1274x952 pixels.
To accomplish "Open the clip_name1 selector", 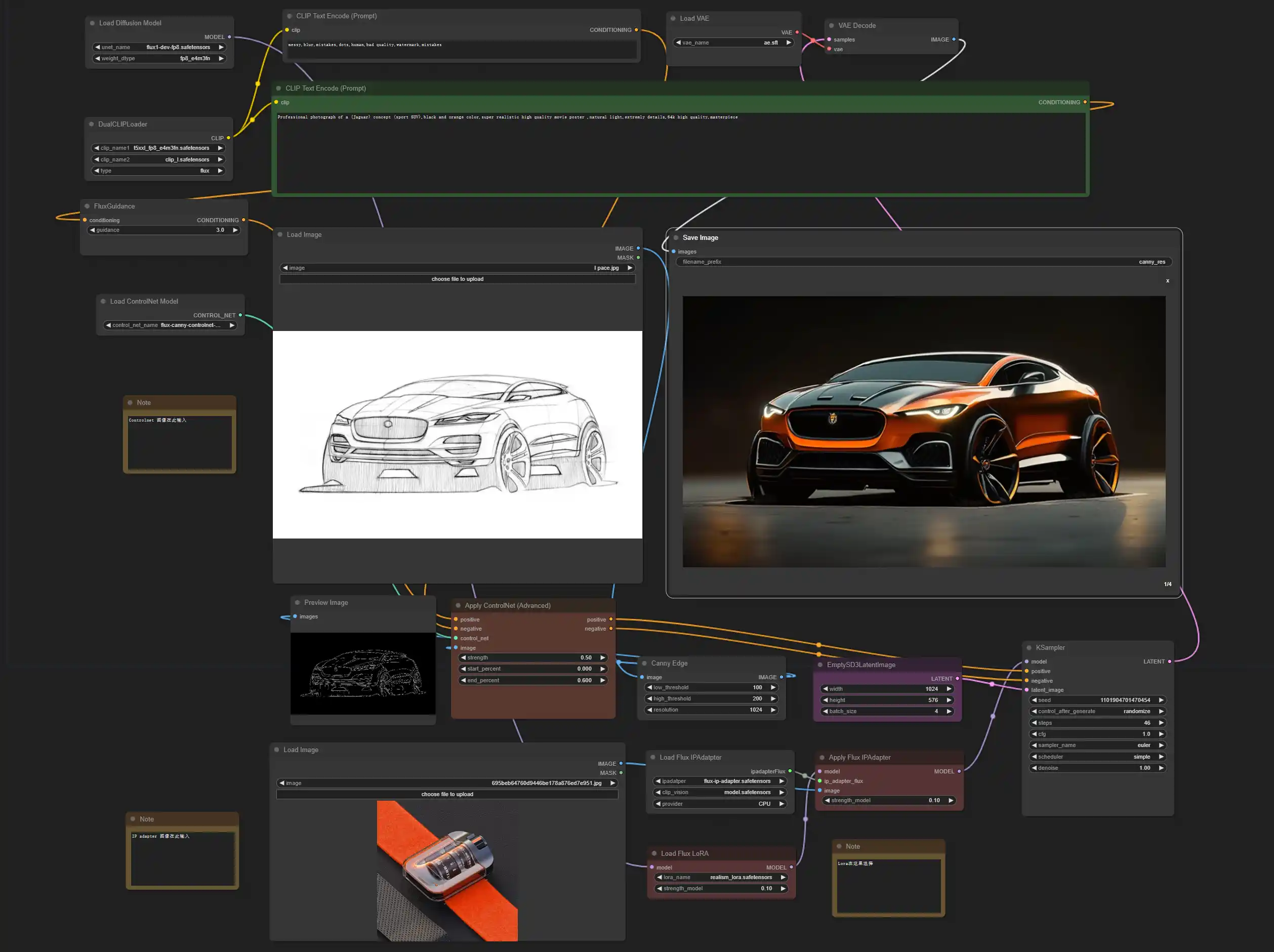I will pyautogui.click(x=158, y=148).
